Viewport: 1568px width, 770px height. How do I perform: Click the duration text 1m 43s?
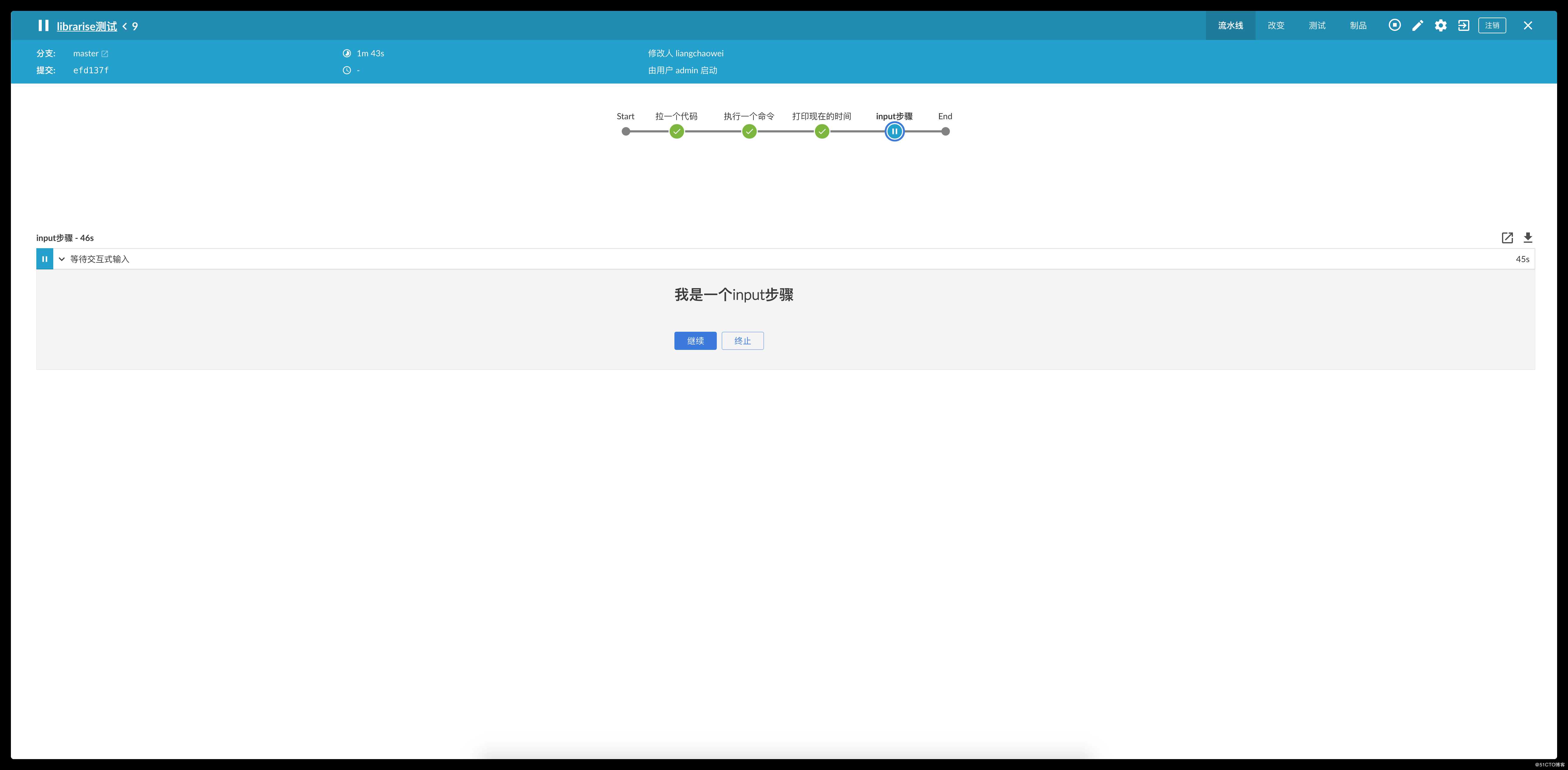[x=370, y=54]
